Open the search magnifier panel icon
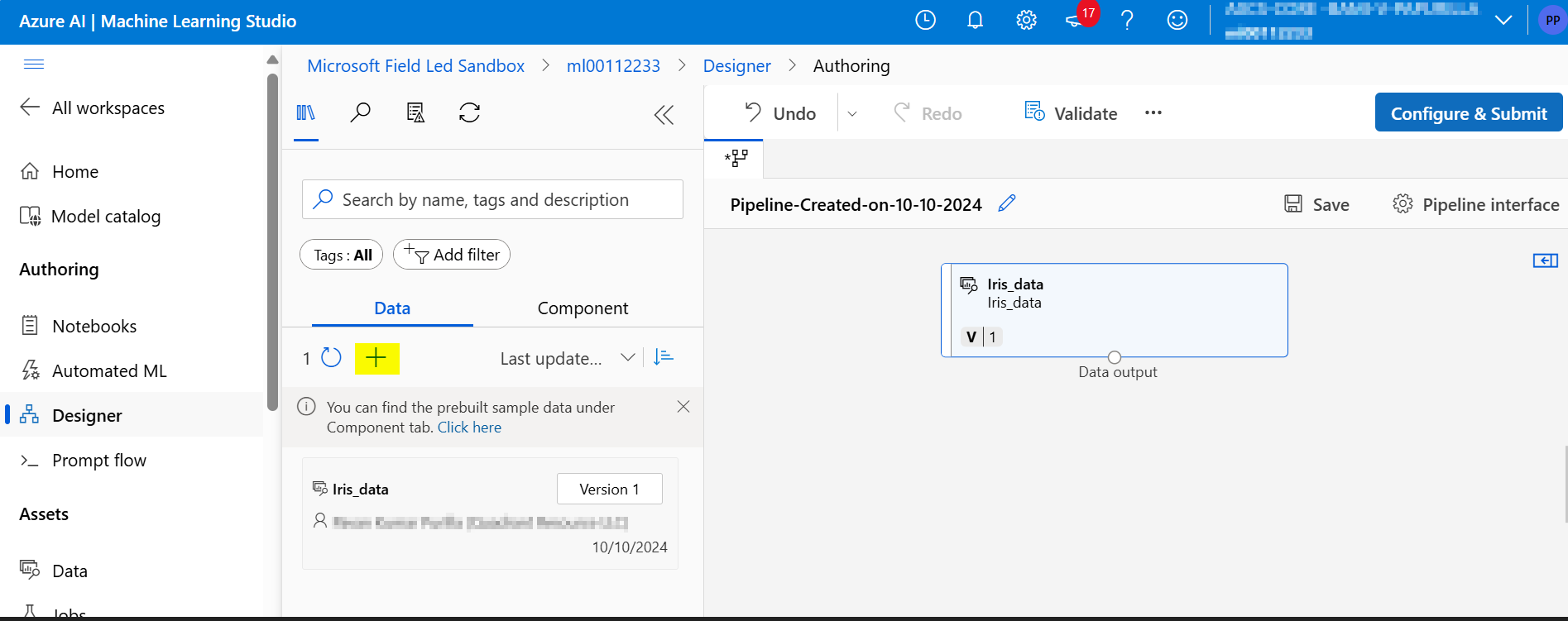This screenshot has width=1568, height=621. pos(360,112)
